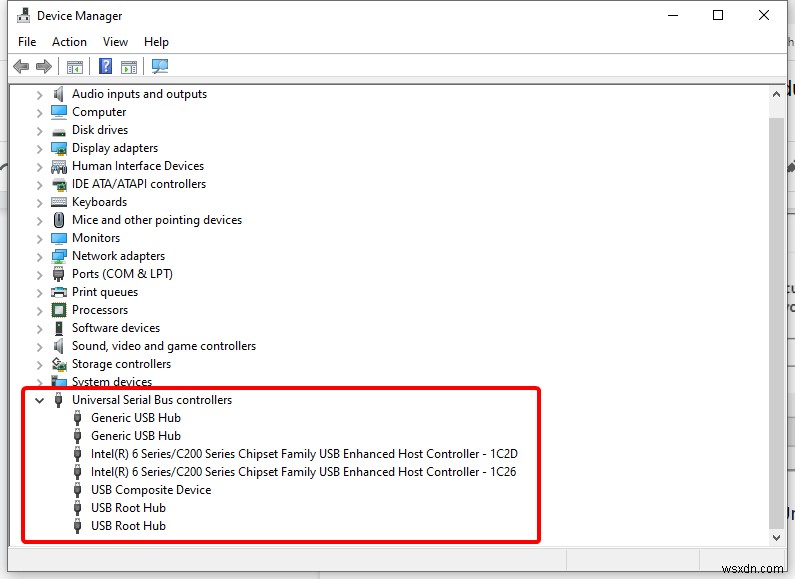This screenshot has width=795, height=579.
Task: Click the scrollbar up arrow
Action: pyautogui.click(x=776, y=94)
